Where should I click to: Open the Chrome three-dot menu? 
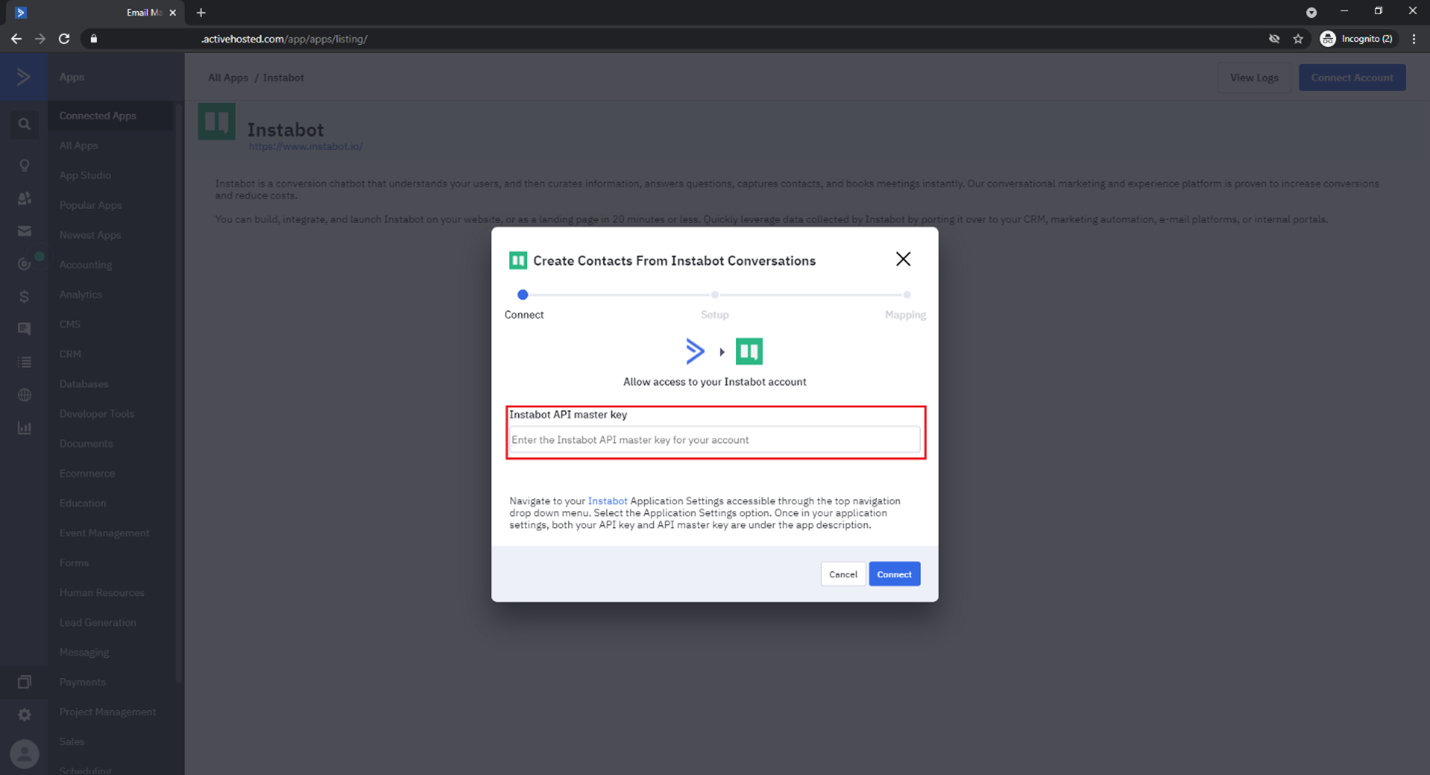point(1414,39)
